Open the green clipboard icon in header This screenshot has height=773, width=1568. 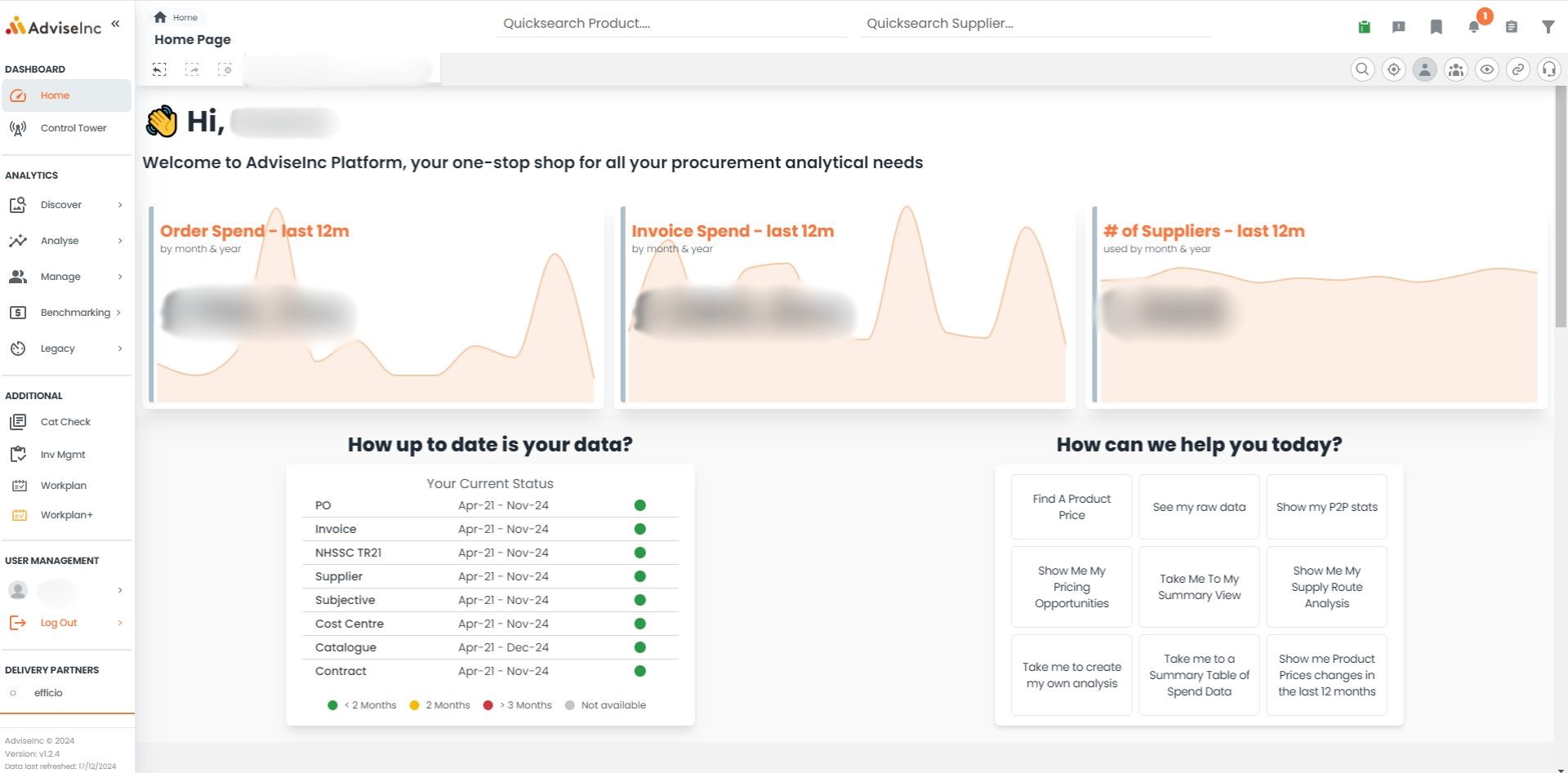tap(1364, 27)
